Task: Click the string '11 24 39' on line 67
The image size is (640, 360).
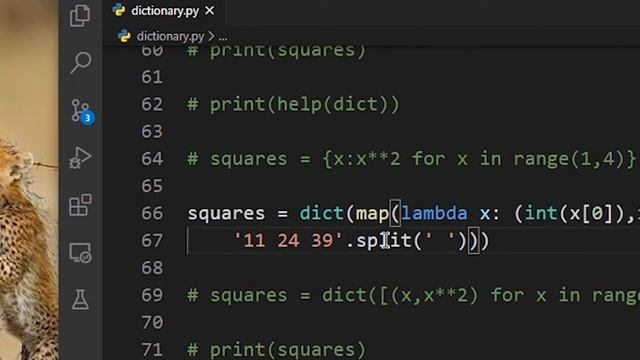Action: coord(288,241)
